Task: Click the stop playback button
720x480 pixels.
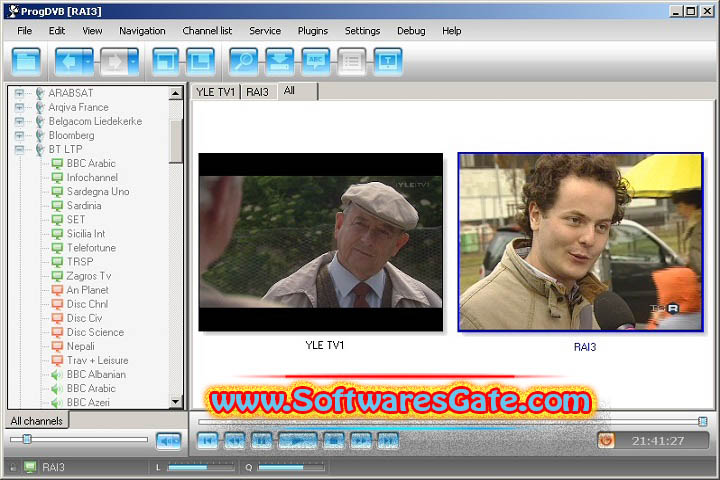Action: [334, 441]
